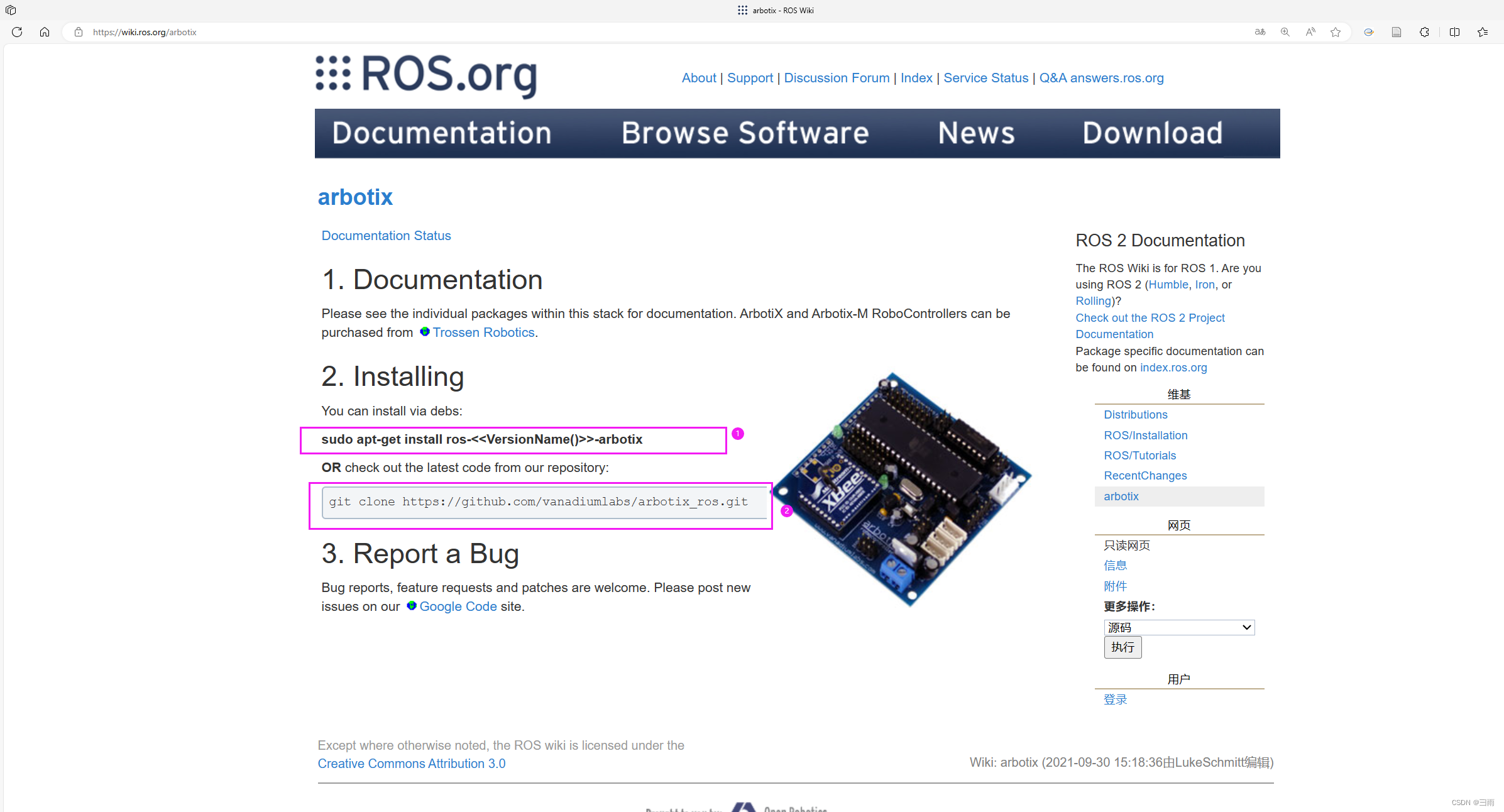Click the About link
Viewport: 1504px width, 812px height.
(699, 78)
